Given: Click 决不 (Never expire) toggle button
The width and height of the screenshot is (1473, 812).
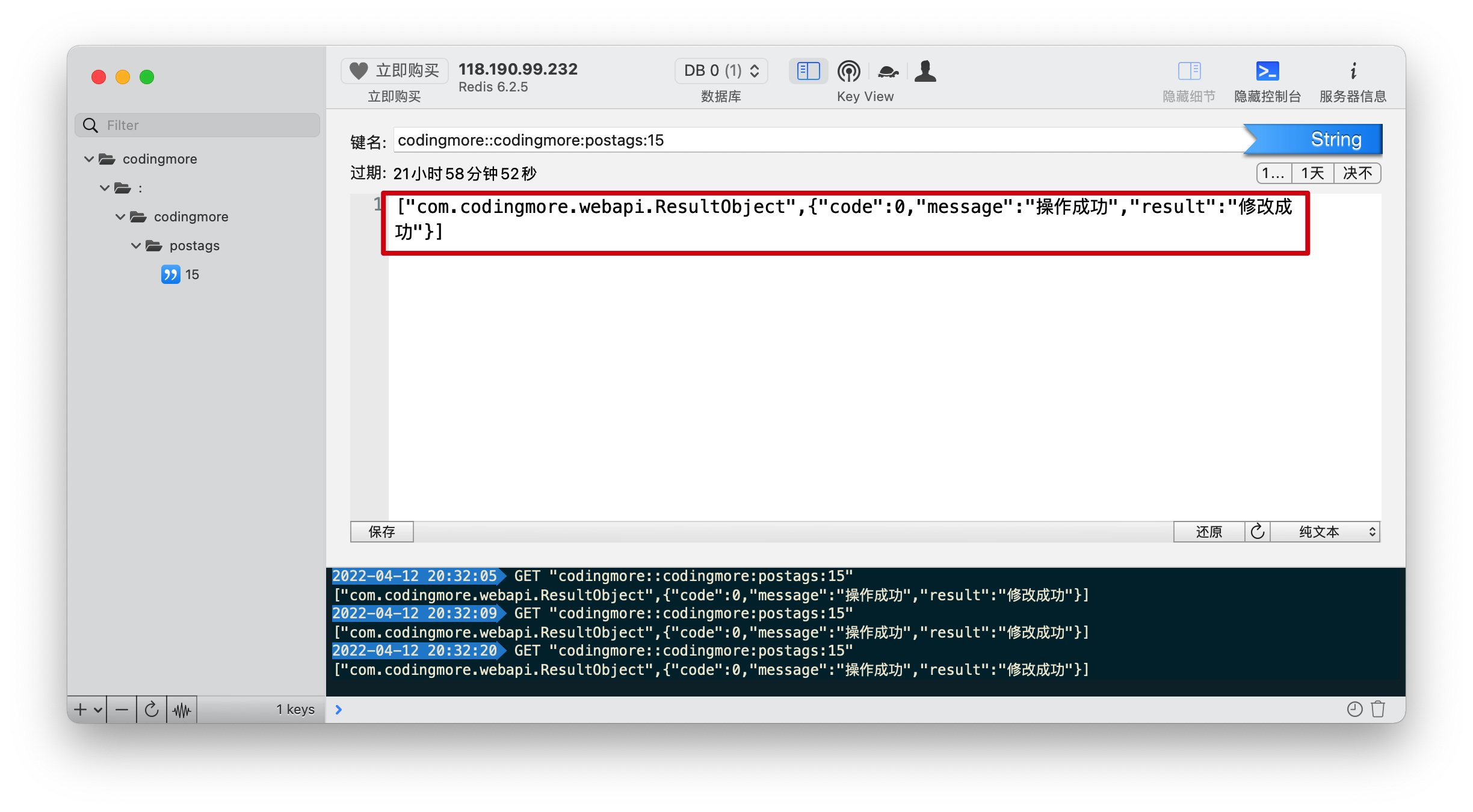Looking at the screenshot, I should click(1358, 172).
